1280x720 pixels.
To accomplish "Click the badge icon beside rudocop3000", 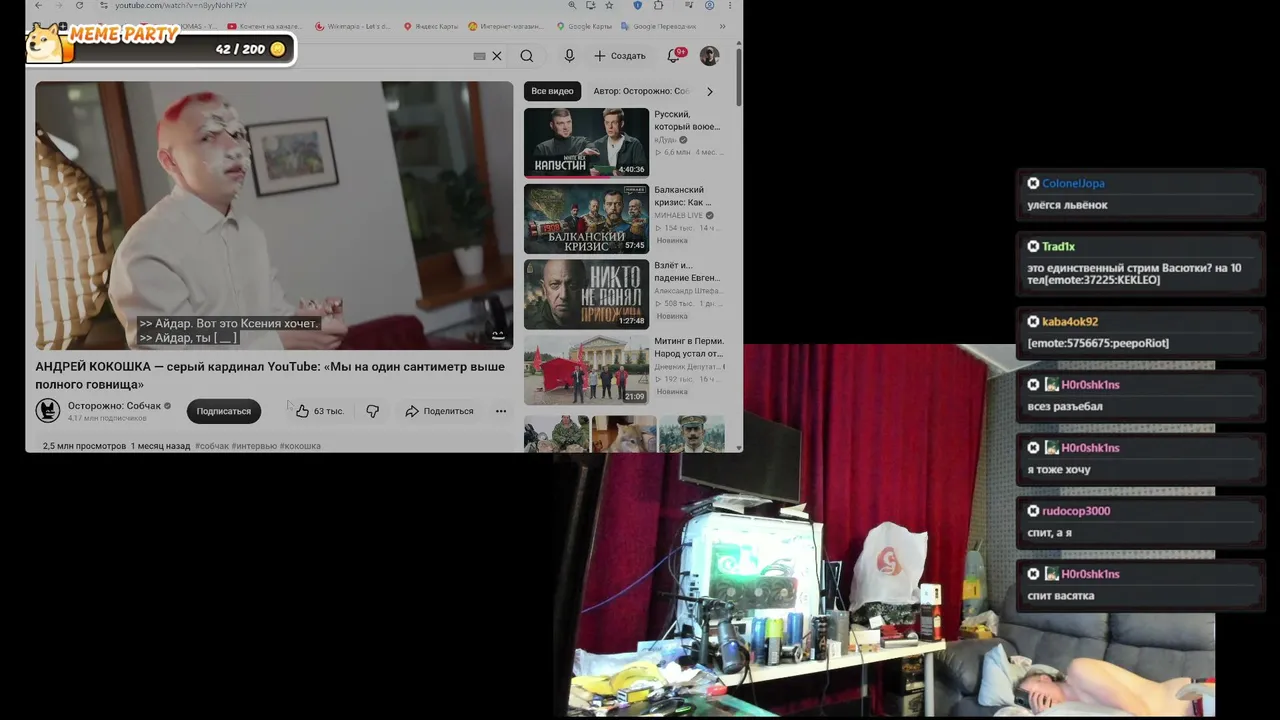I will click(x=1033, y=511).
